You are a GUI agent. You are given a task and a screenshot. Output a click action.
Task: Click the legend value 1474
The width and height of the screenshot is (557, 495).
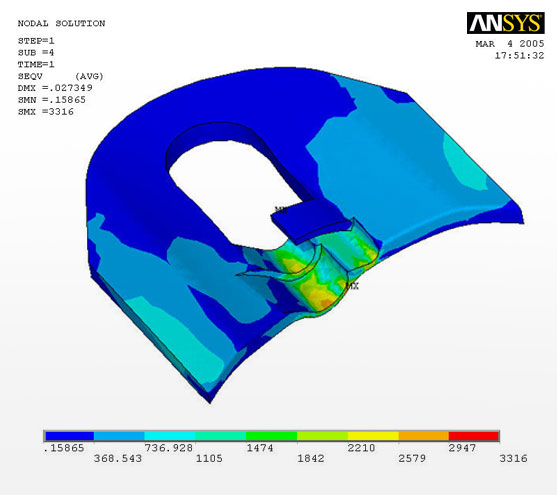coord(260,448)
